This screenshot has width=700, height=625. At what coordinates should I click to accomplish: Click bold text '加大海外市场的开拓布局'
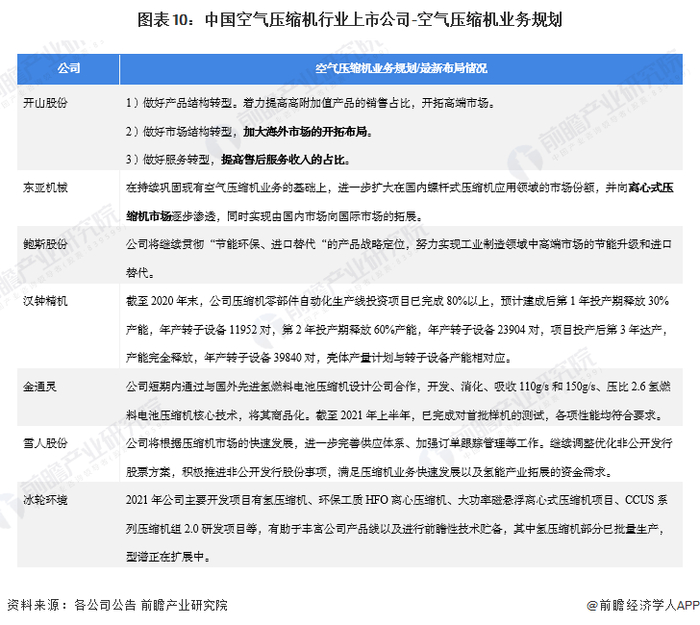(x=305, y=132)
